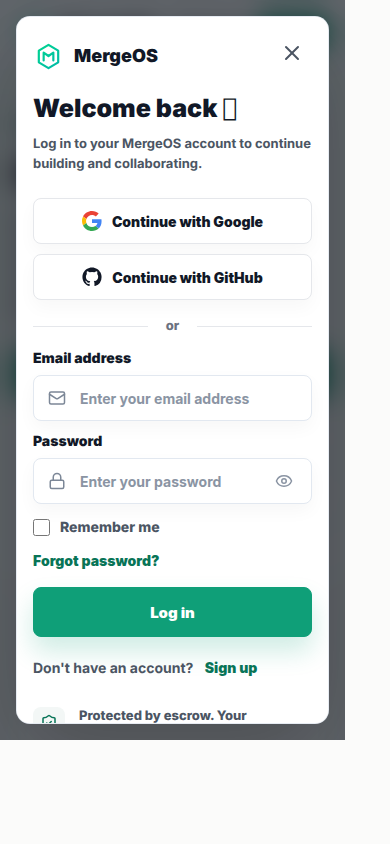Click the escrow shield icon at bottom
Image resolution: width=390 pixels, height=844 pixels.
click(49, 717)
